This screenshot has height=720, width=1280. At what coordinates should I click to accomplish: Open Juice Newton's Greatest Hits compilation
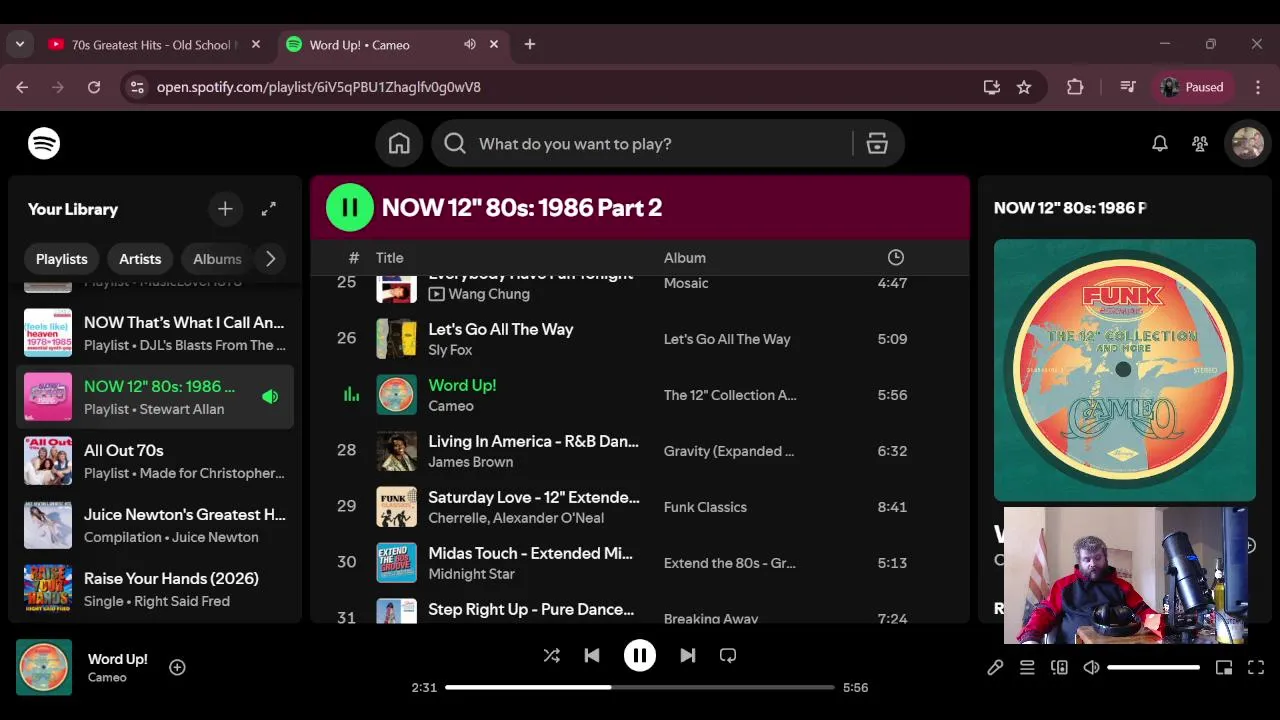point(155,525)
